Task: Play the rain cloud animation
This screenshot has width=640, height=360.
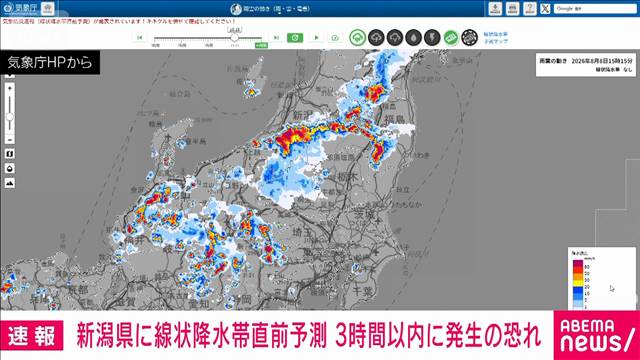Action: pos(316,38)
